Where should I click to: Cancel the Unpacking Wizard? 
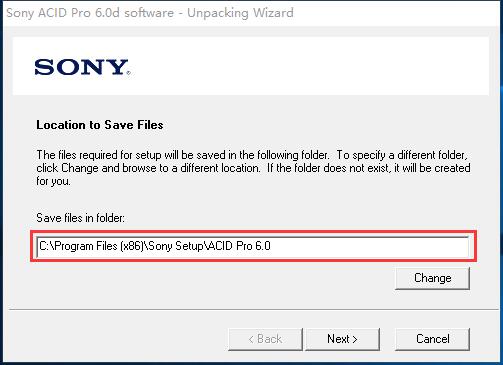pyautogui.click(x=432, y=339)
